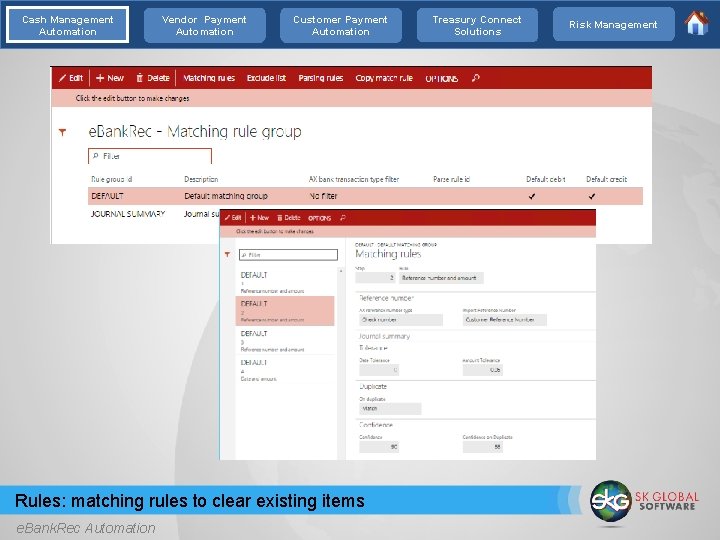Select the DEFAULT rule group row

365,196
